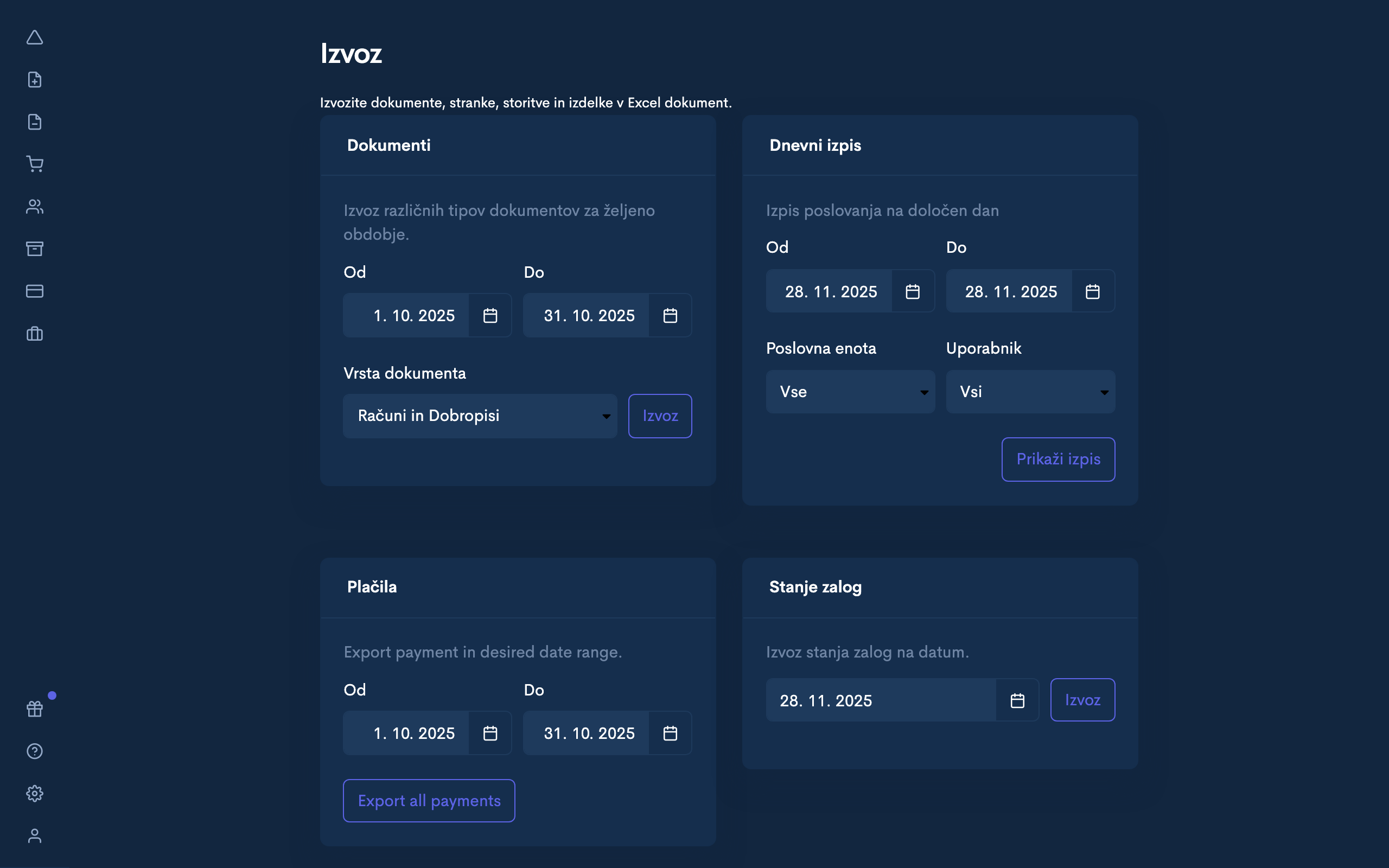Expand the Vrsta dokumenta dropdown
This screenshot has height=868, width=1389.
(480, 416)
